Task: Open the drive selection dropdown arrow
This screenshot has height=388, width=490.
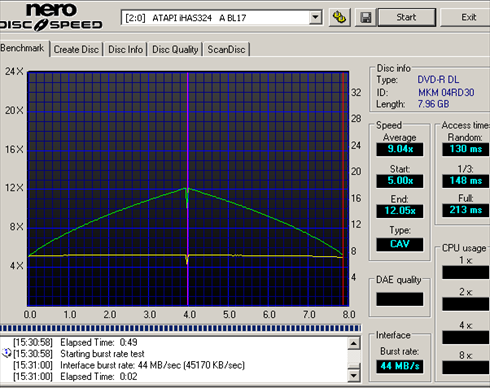Action: click(x=315, y=17)
